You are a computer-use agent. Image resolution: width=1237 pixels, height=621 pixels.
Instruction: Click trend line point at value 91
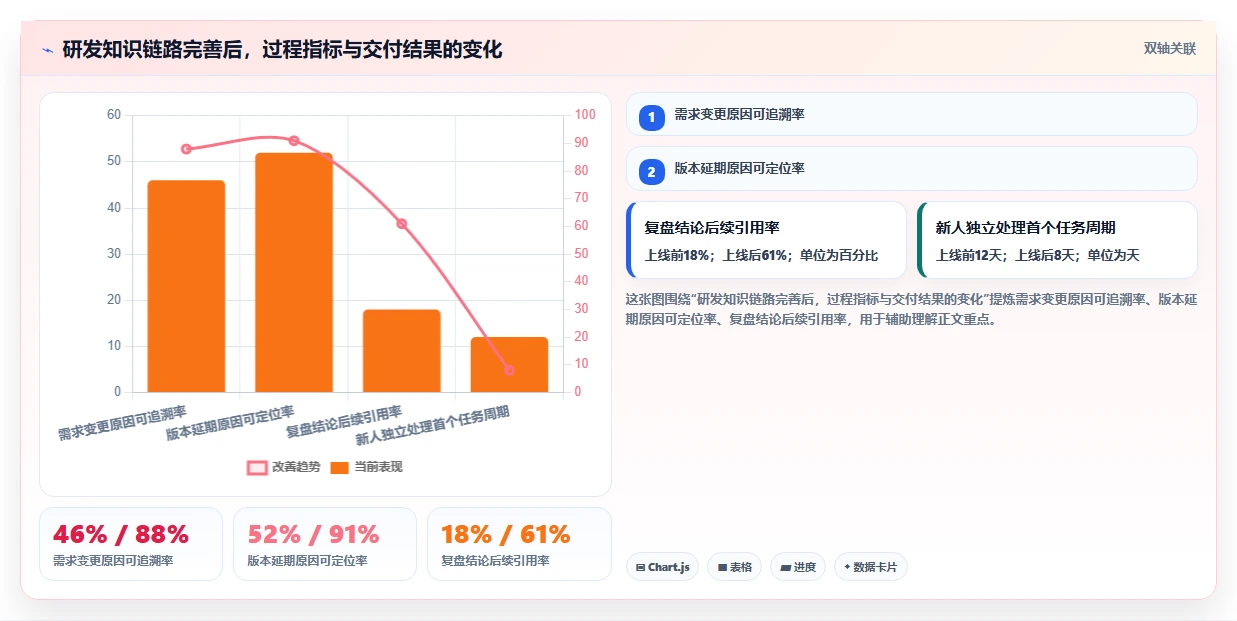[294, 141]
